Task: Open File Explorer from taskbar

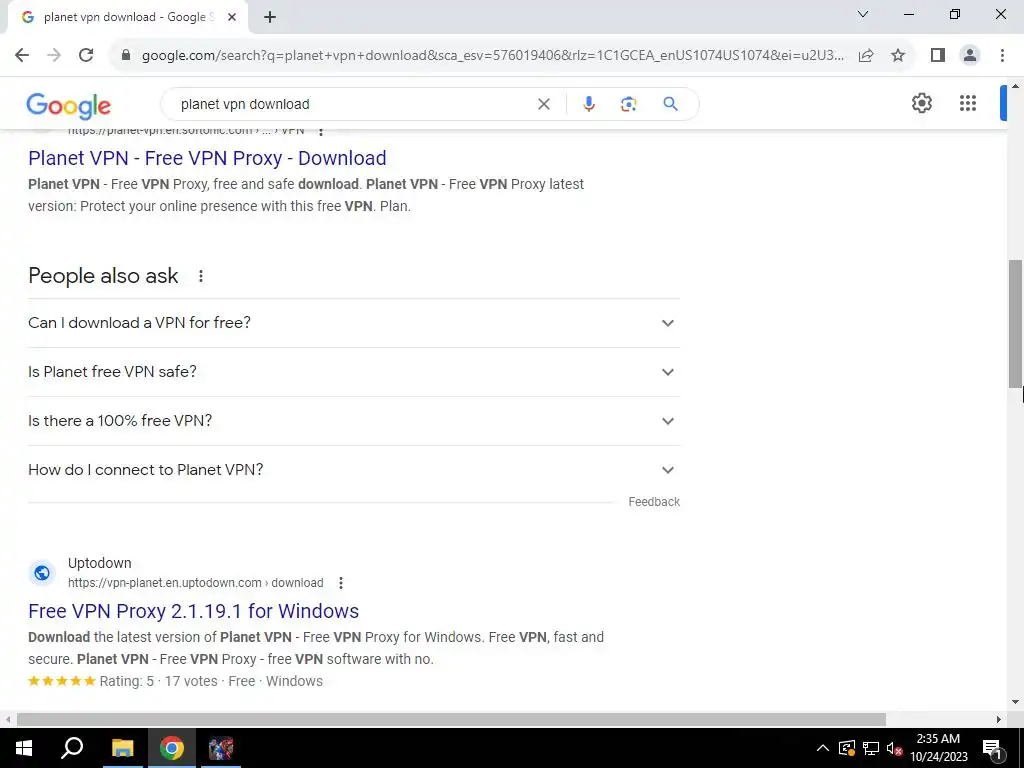Action: point(122,748)
